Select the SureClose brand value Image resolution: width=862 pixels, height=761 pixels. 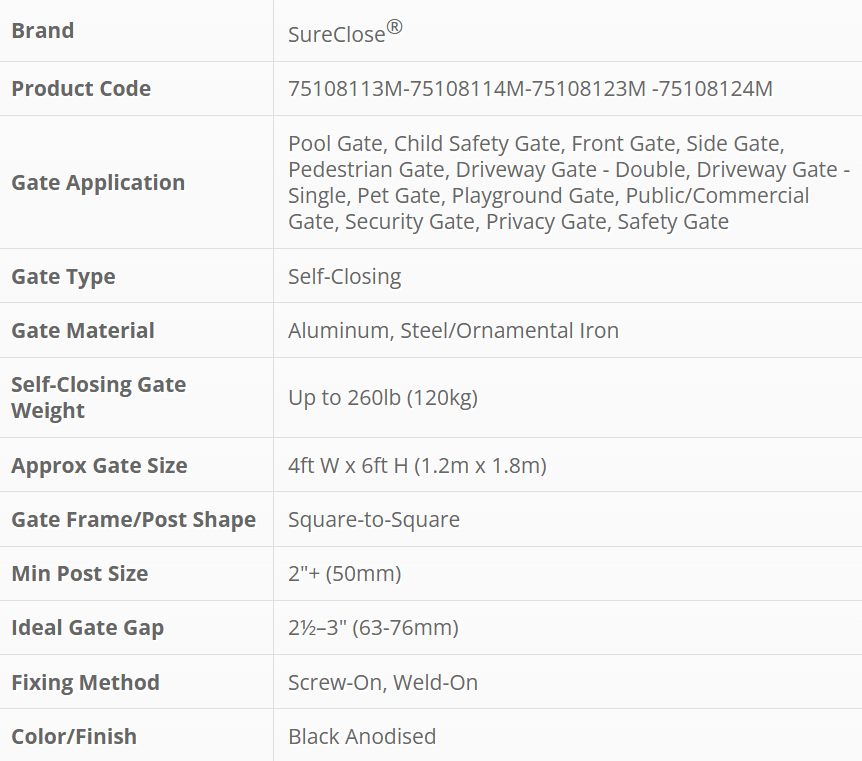click(x=344, y=33)
